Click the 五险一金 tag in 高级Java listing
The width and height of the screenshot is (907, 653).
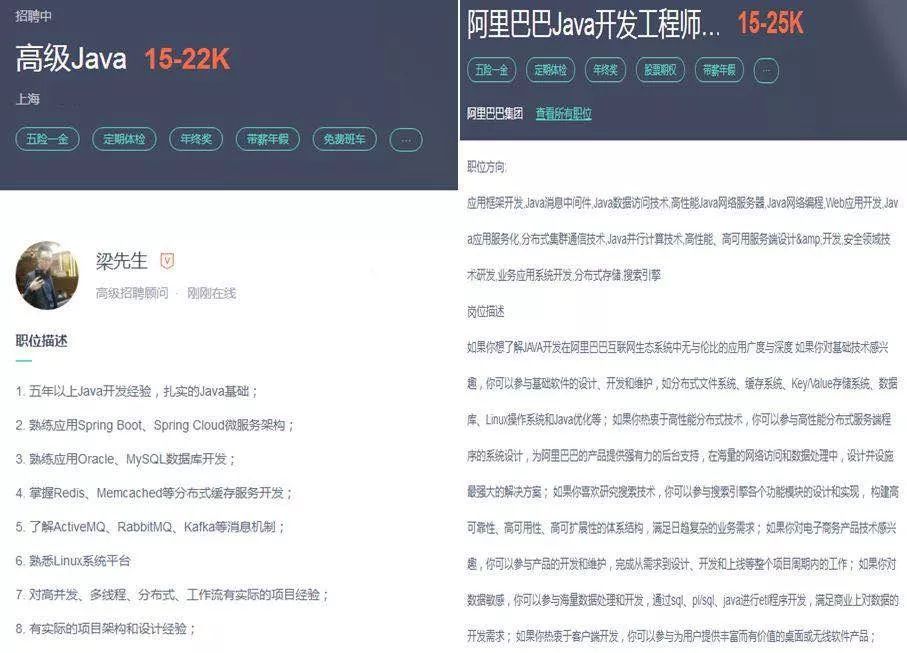(x=47, y=139)
